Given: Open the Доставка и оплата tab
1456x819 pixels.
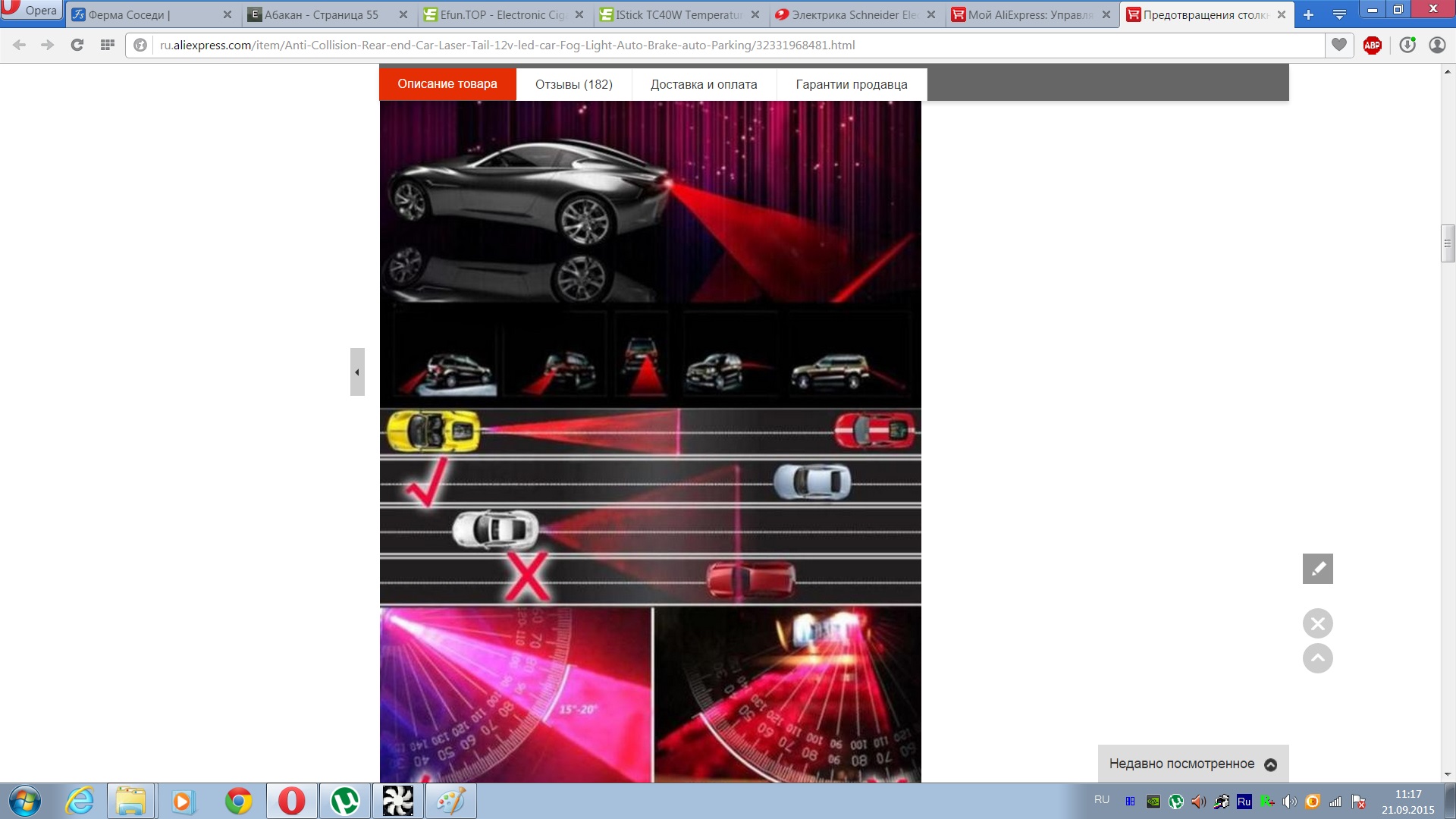Looking at the screenshot, I should (704, 84).
